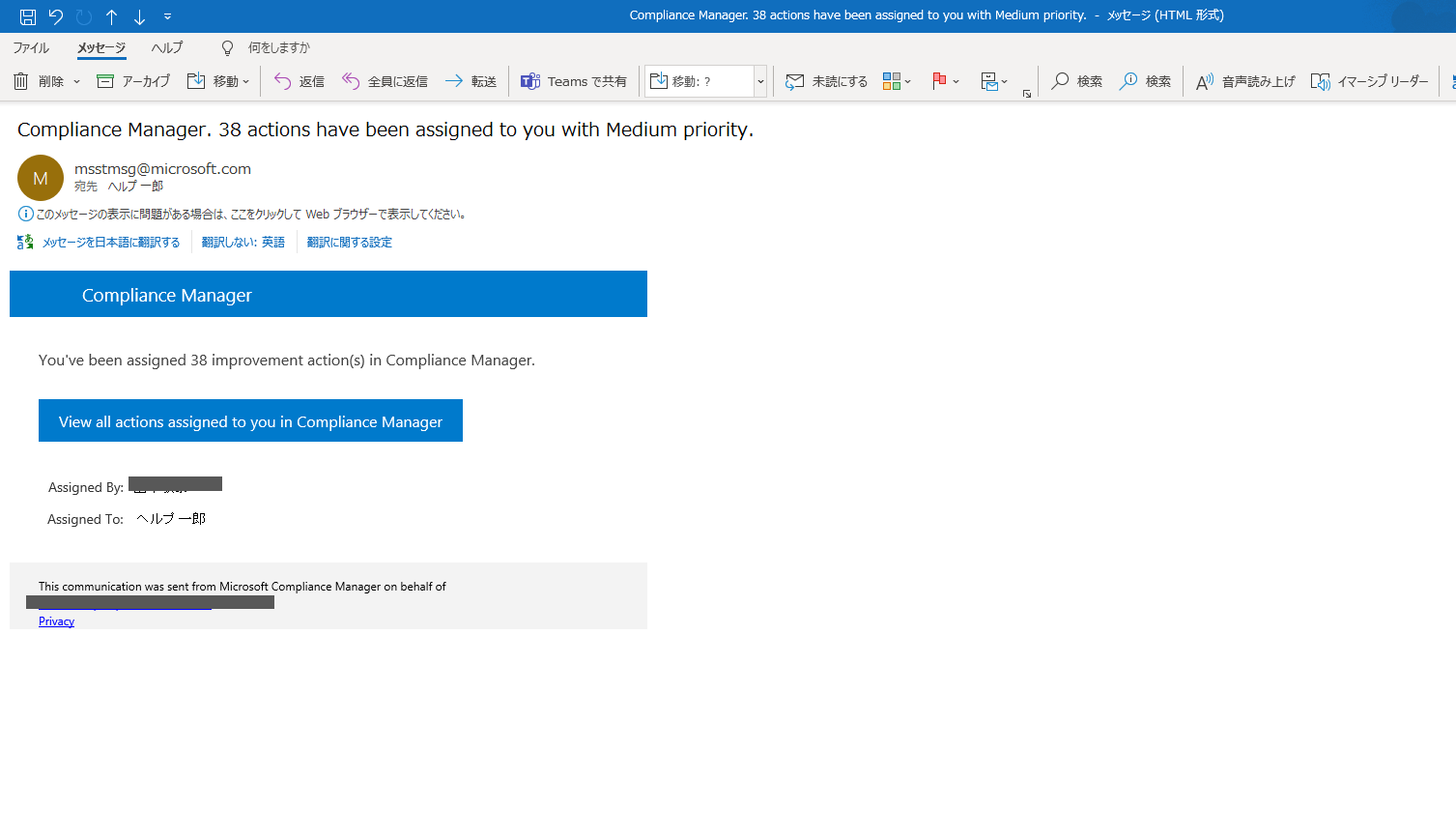The image size is (1456, 837).
Task: Click 翻訳しない: 英語 link
Action: coord(243,243)
